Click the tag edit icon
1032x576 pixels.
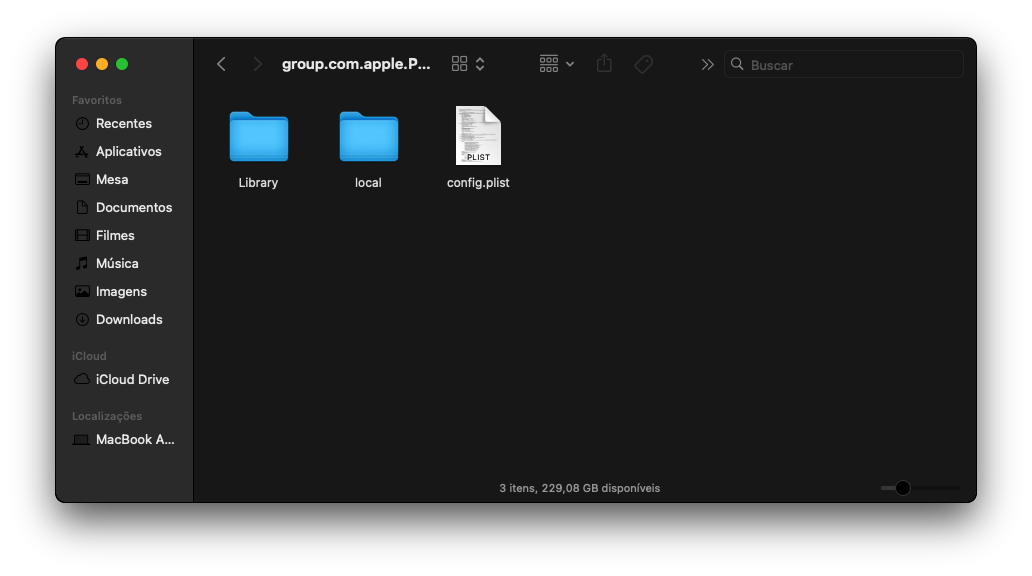(x=644, y=64)
